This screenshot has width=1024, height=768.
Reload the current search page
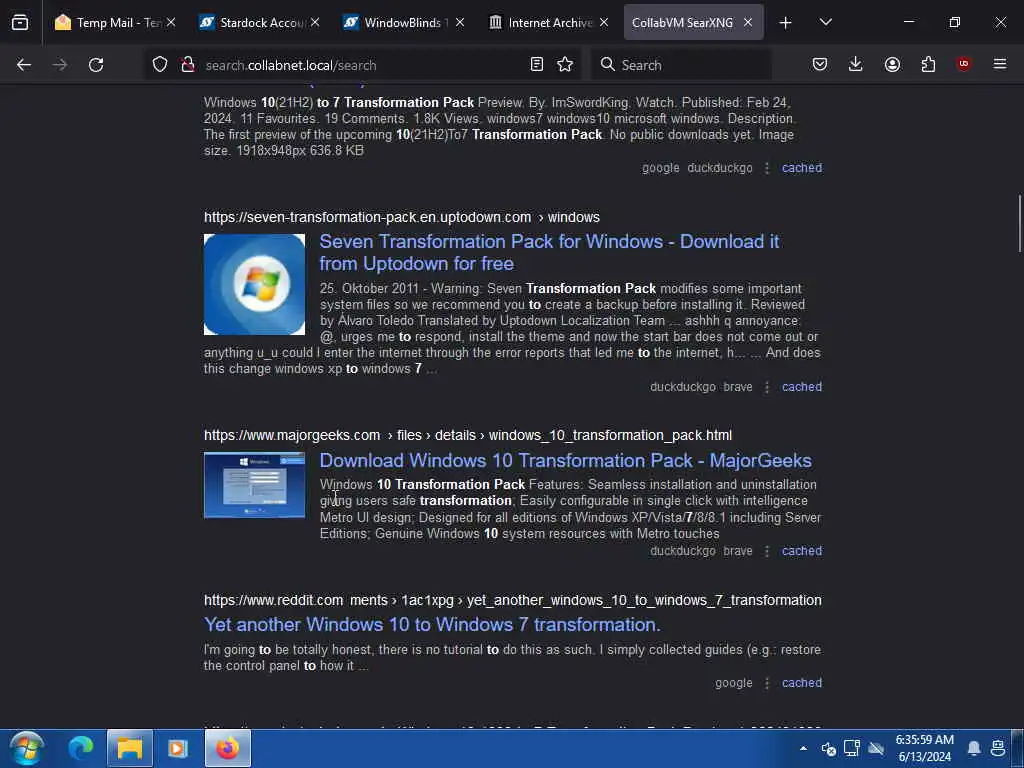[96, 65]
